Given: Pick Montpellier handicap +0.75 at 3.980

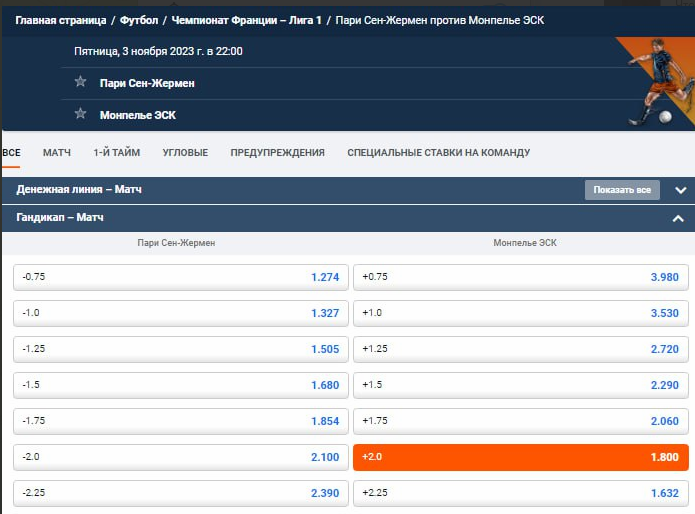Looking at the screenshot, I should 521,277.
